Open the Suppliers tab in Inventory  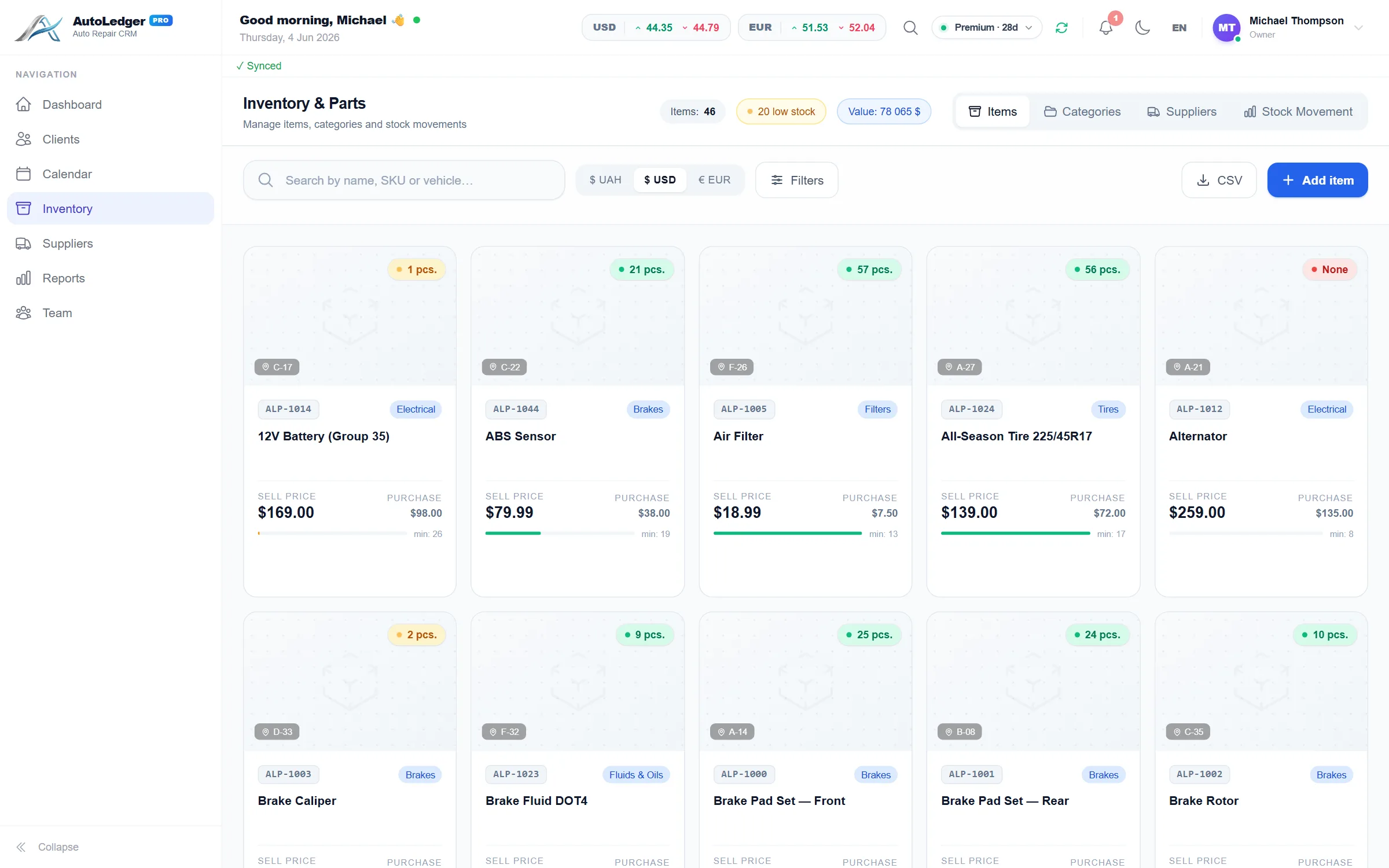1182,111
